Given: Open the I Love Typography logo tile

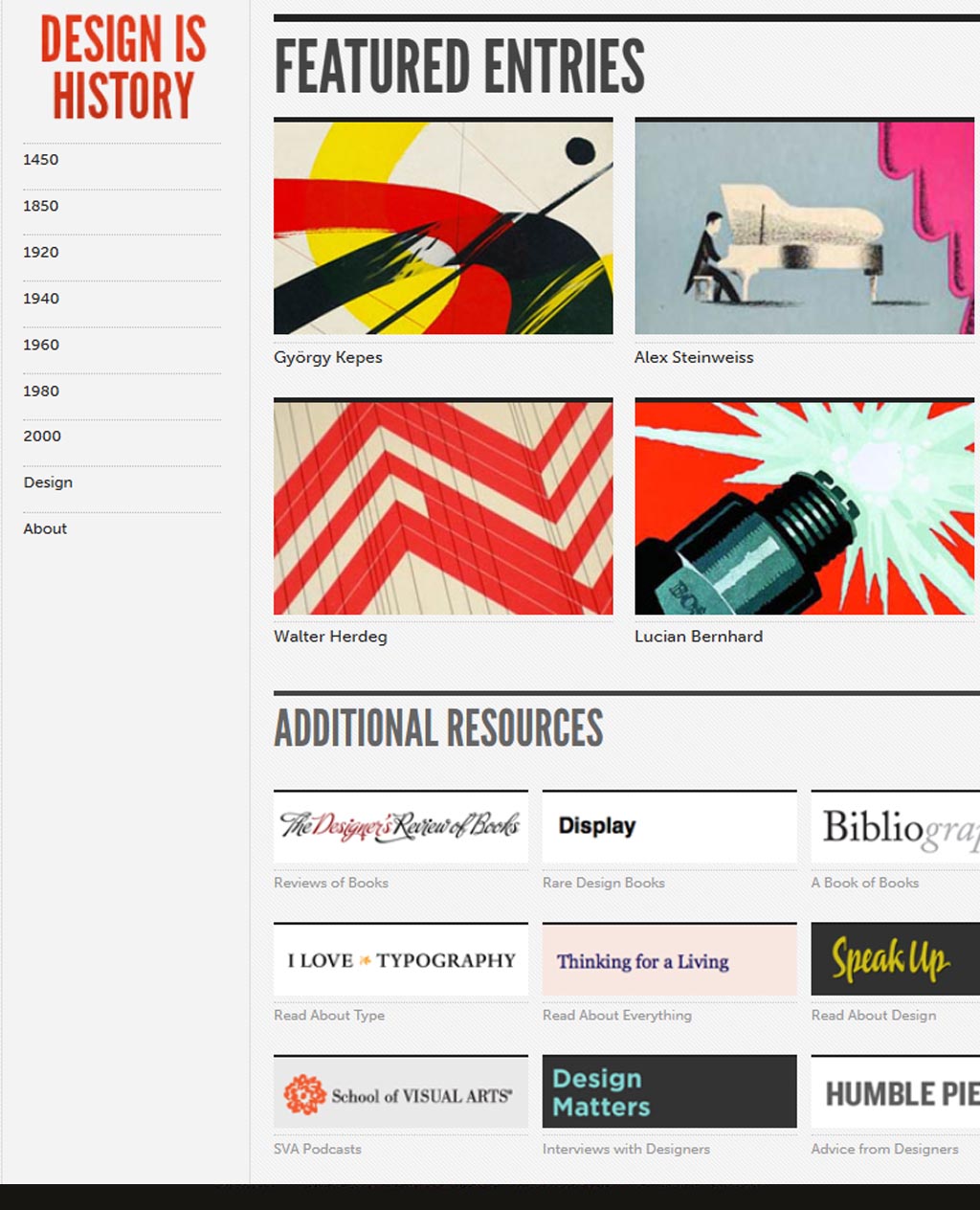Looking at the screenshot, I should pos(400,959).
